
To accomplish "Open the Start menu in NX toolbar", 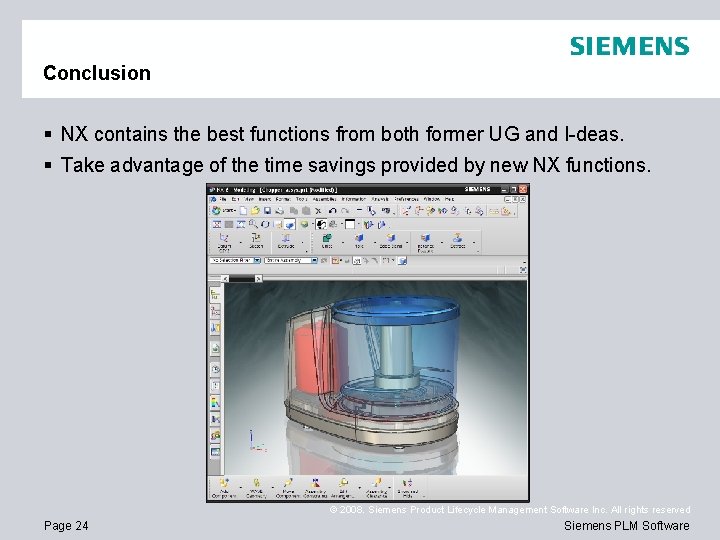I will click(223, 211).
